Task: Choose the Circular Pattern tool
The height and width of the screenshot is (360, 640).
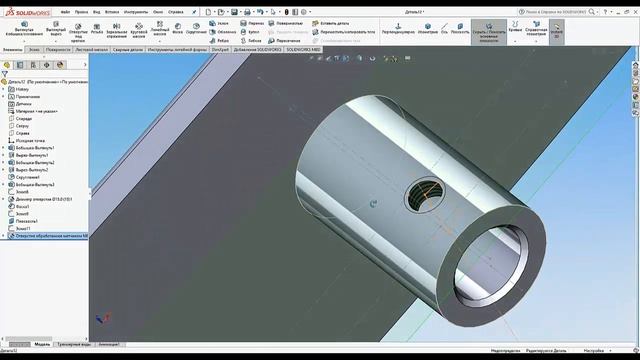Action: (x=139, y=31)
